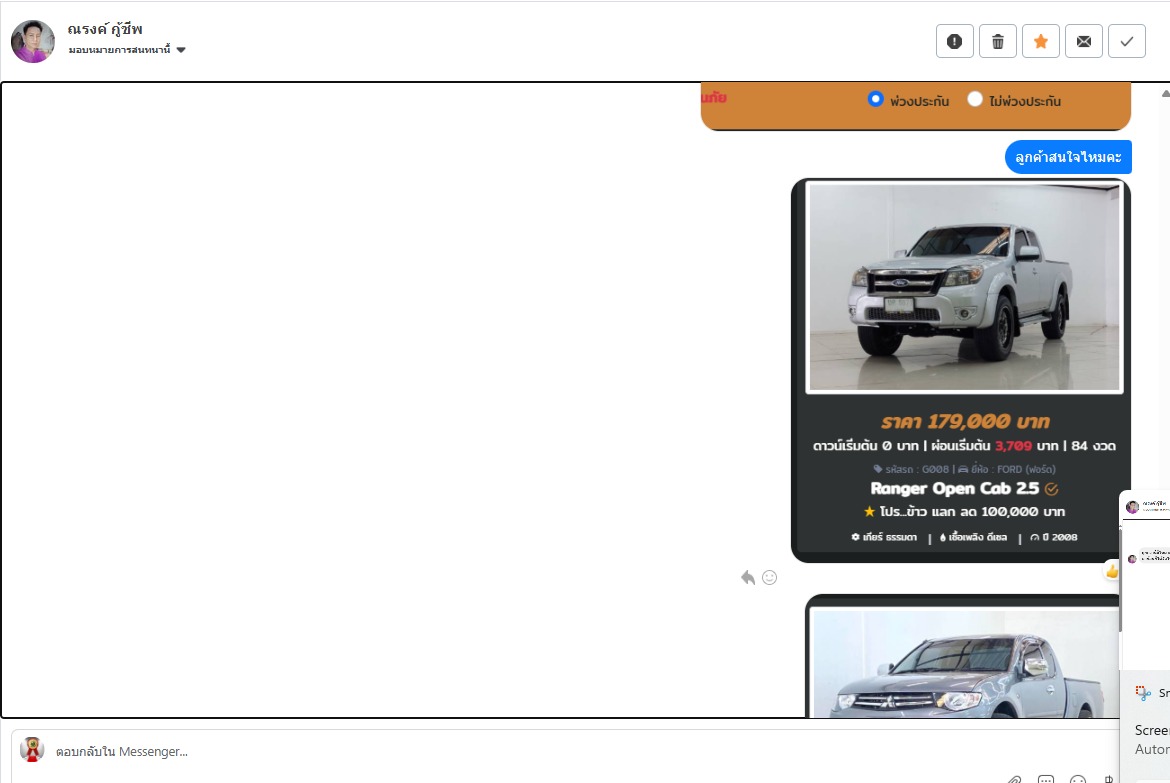Delete conversation using trash icon
The height and width of the screenshot is (783, 1170).
coord(998,41)
